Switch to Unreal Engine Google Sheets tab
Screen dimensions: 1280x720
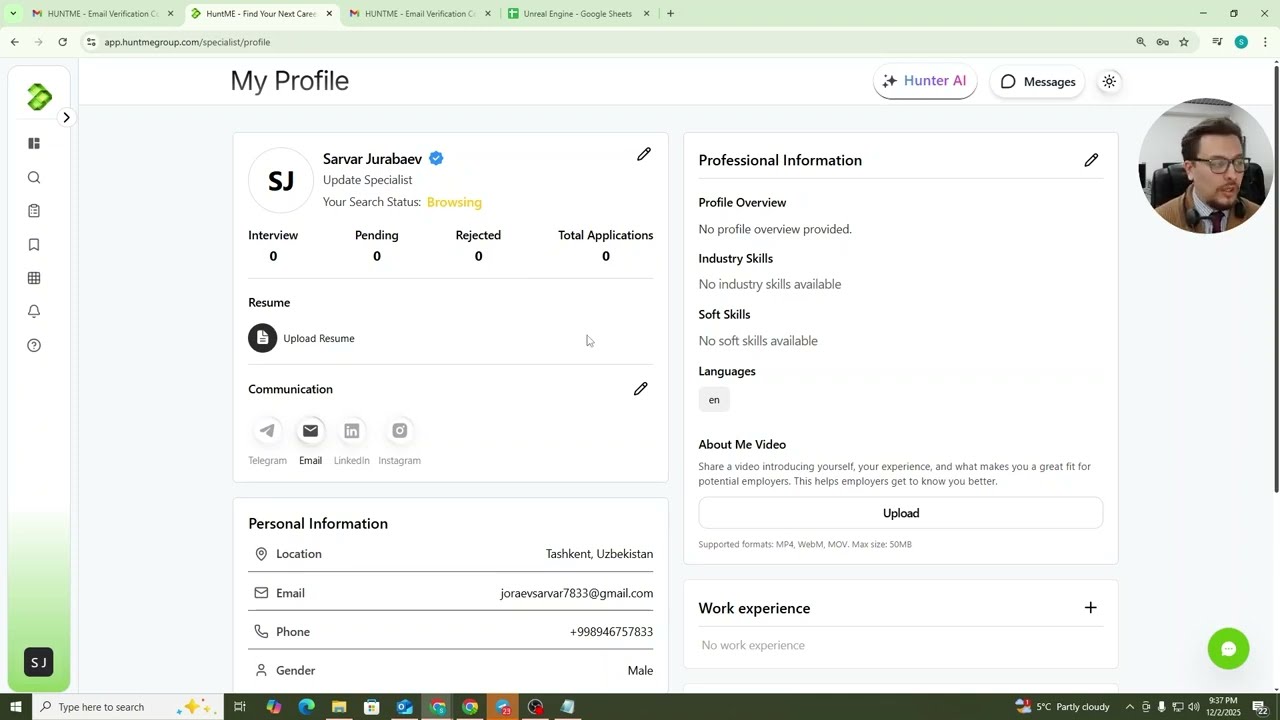577,14
